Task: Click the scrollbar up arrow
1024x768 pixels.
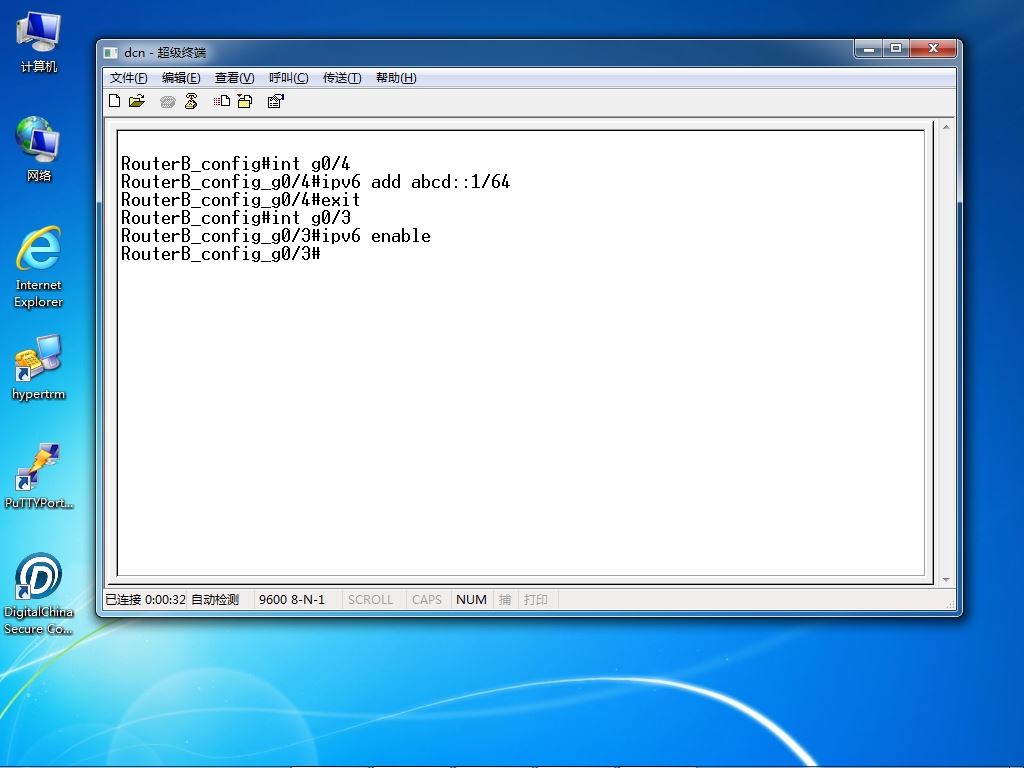Action: [946, 127]
